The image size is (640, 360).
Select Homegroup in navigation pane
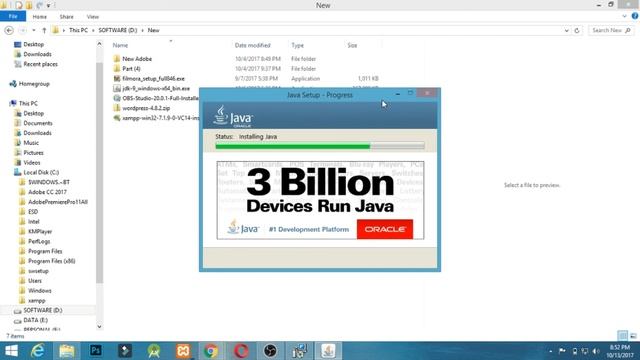pyautogui.click(x=34, y=84)
